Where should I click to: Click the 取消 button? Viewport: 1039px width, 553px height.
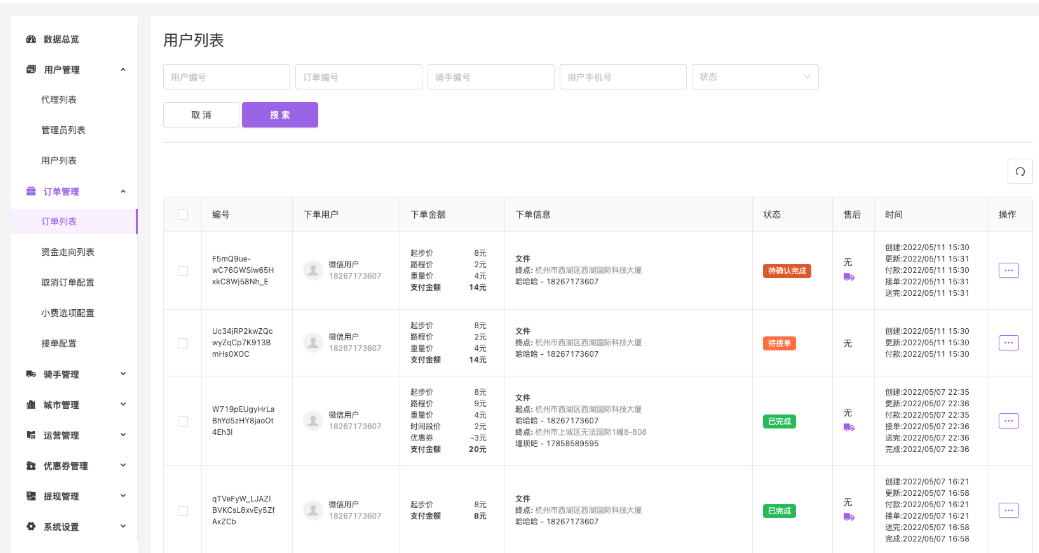(201, 115)
